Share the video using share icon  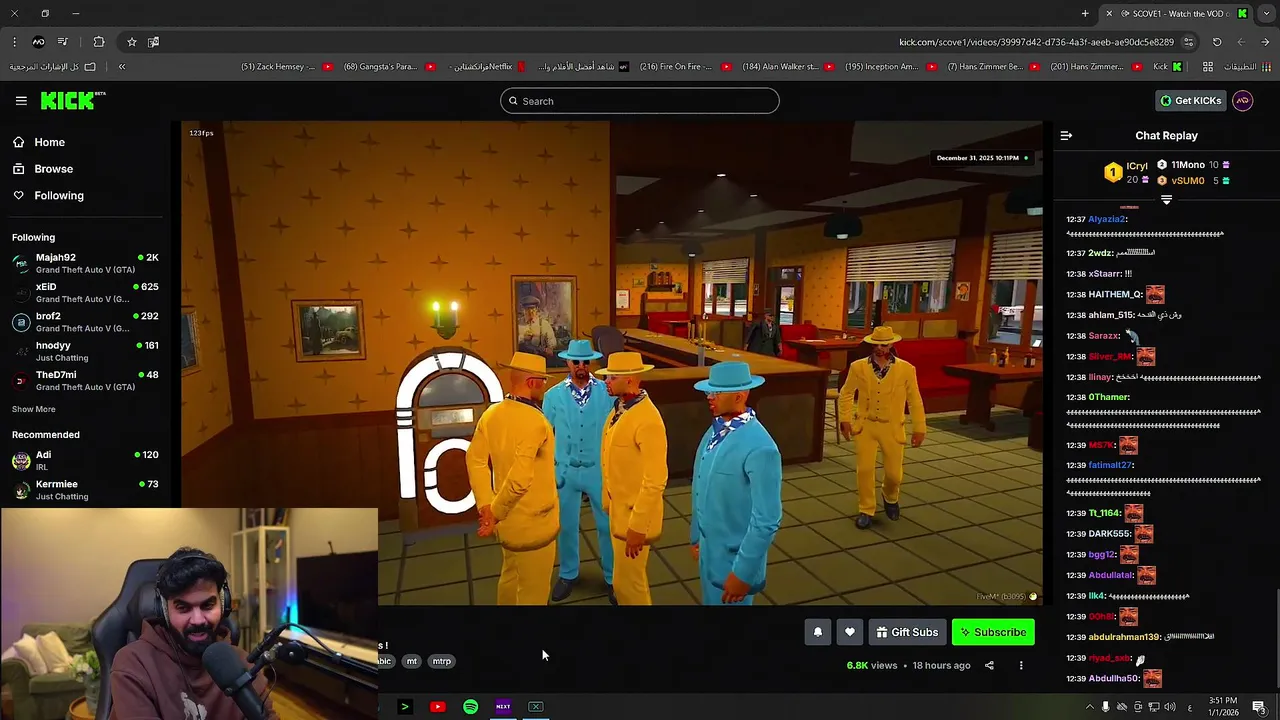tap(989, 665)
